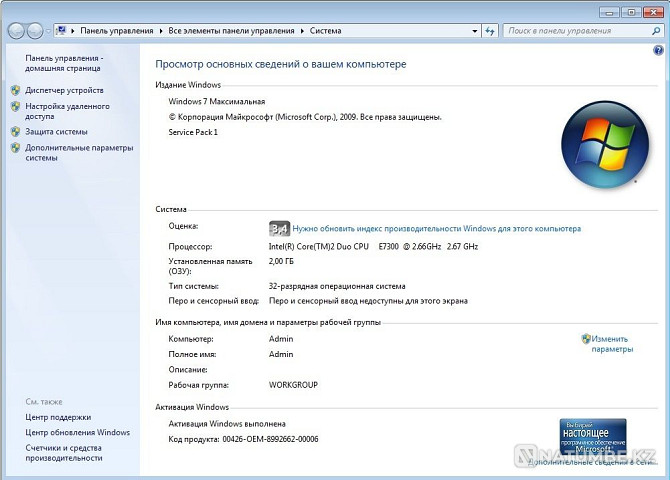
Task: Click the Refresh button in address bar
Action: (x=490, y=31)
